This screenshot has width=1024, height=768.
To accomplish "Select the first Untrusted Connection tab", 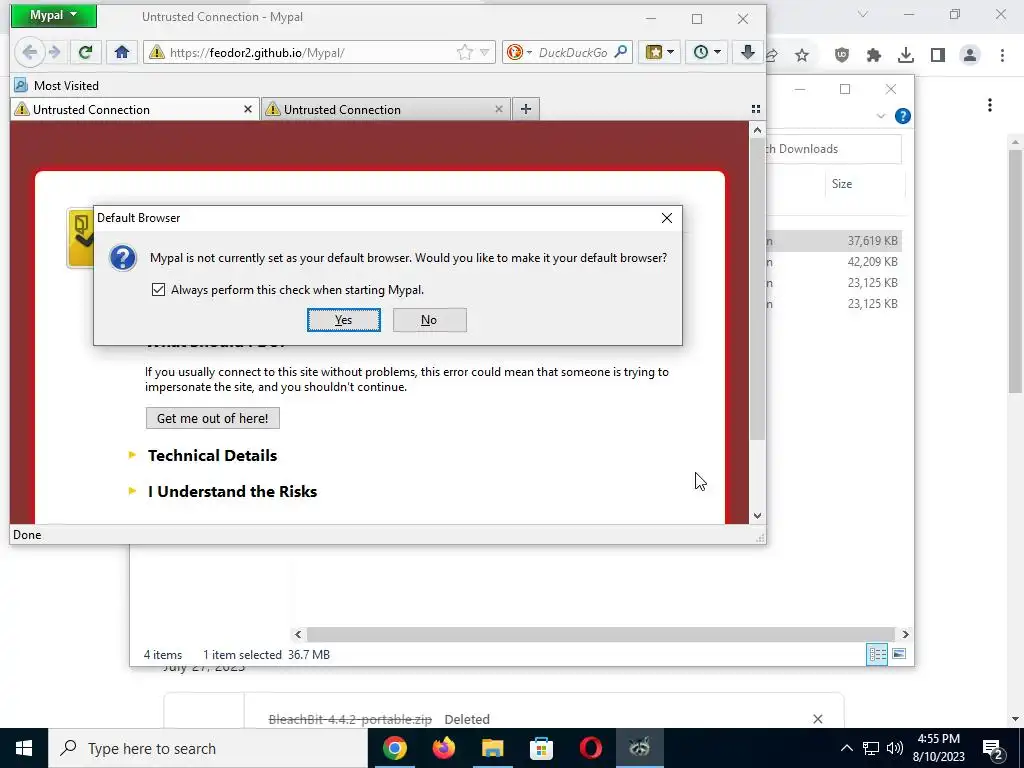I will tap(134, 109).
